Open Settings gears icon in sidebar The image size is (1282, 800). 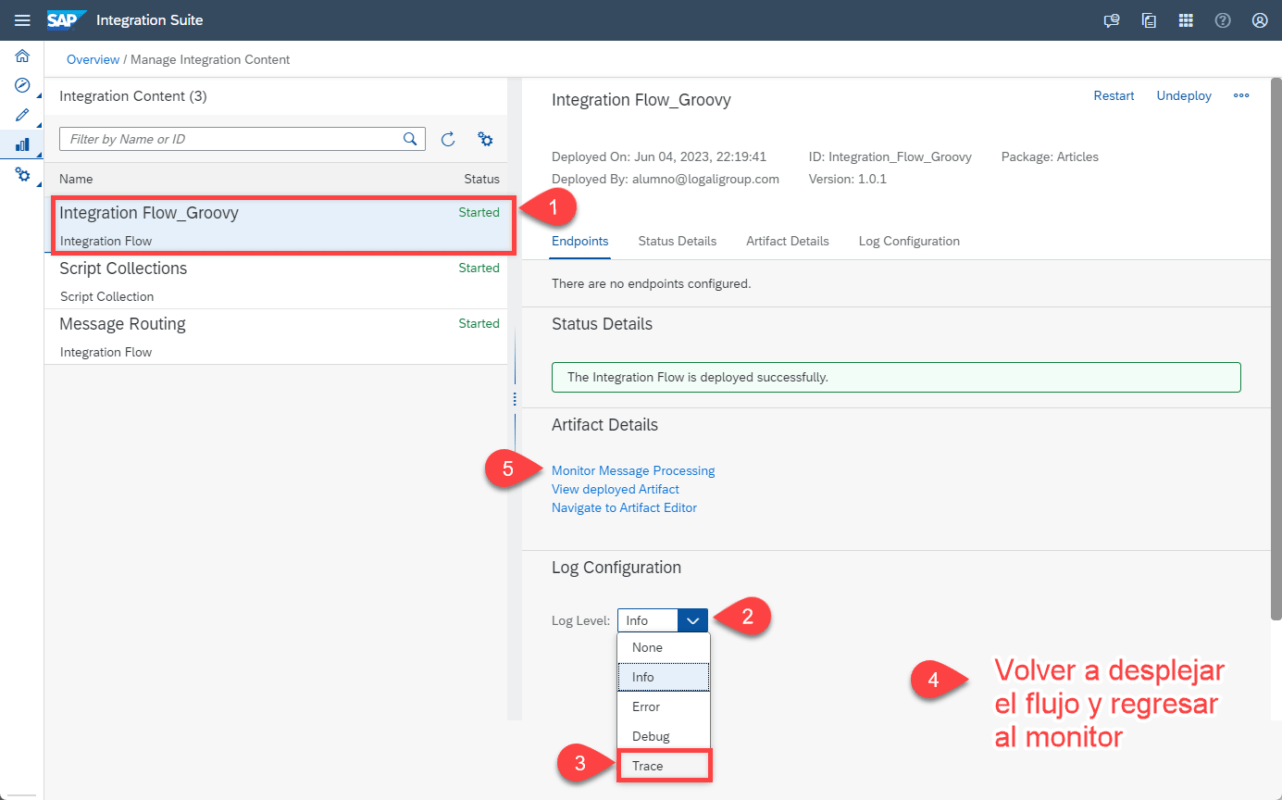22,175
